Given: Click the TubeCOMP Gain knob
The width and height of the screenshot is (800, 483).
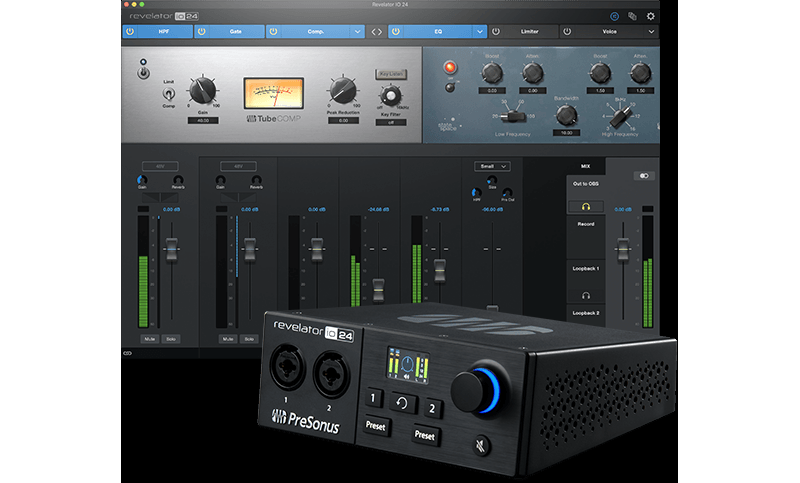Looking at the screenshot, I should (x=203, y=91).
